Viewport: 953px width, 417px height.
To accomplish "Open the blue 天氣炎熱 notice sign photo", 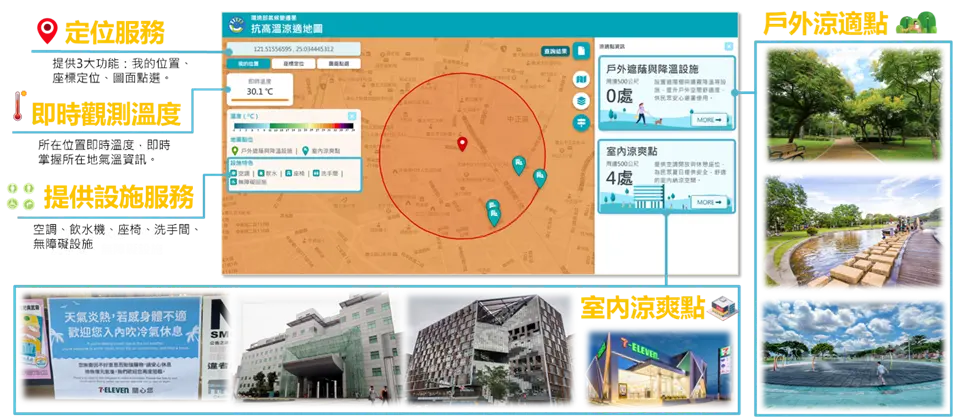I will pos(125,347).
